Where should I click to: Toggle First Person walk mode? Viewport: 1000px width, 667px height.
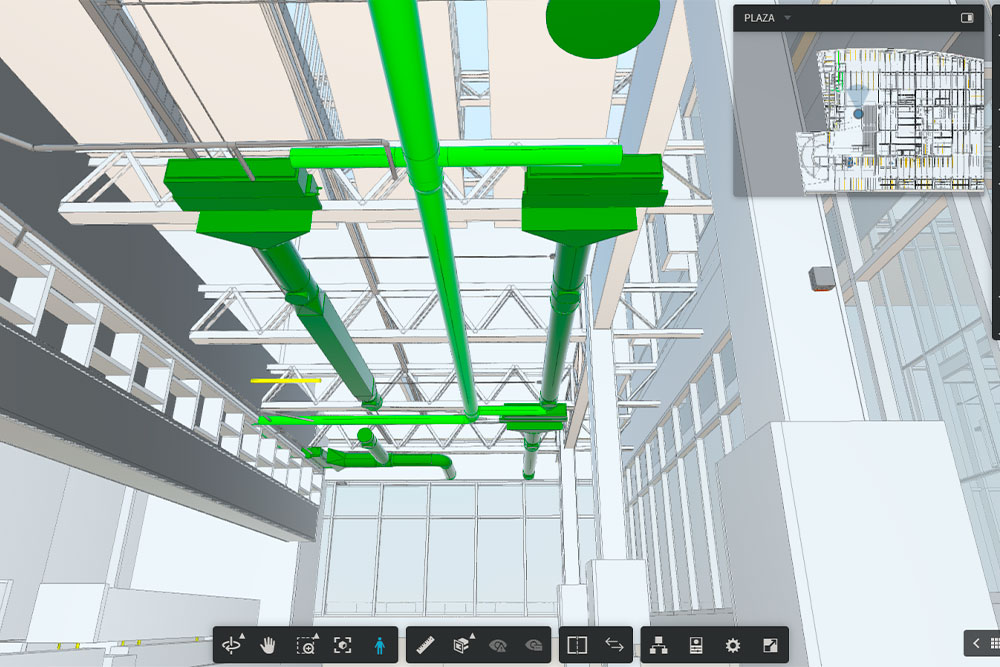(x=379, y=645)
